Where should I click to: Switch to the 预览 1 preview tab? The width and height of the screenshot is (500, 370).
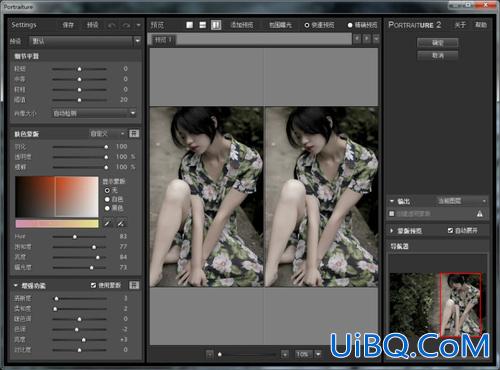(x=163, y=40)
